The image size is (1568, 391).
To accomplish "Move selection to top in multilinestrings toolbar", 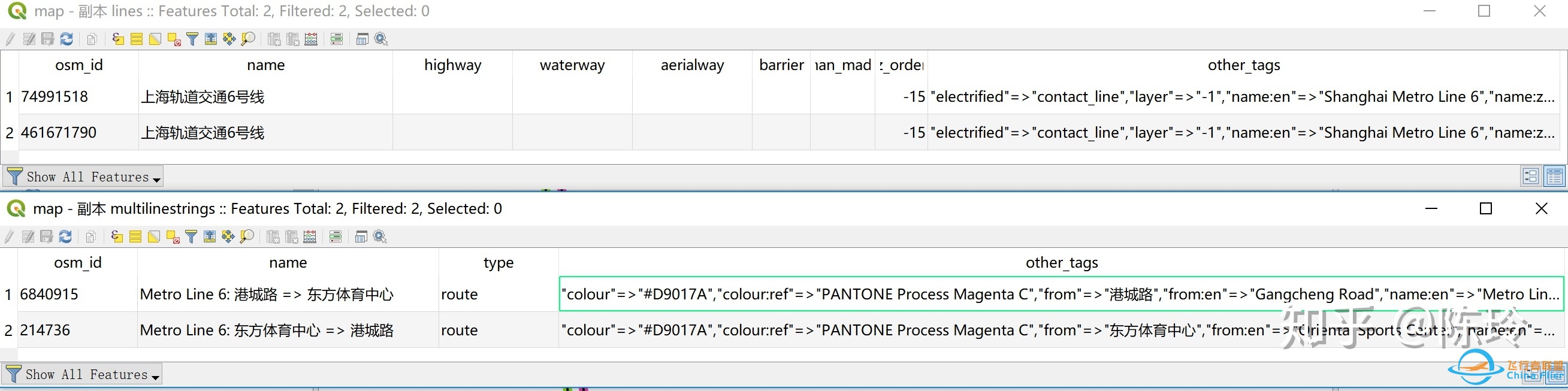I will pos(209,237).
